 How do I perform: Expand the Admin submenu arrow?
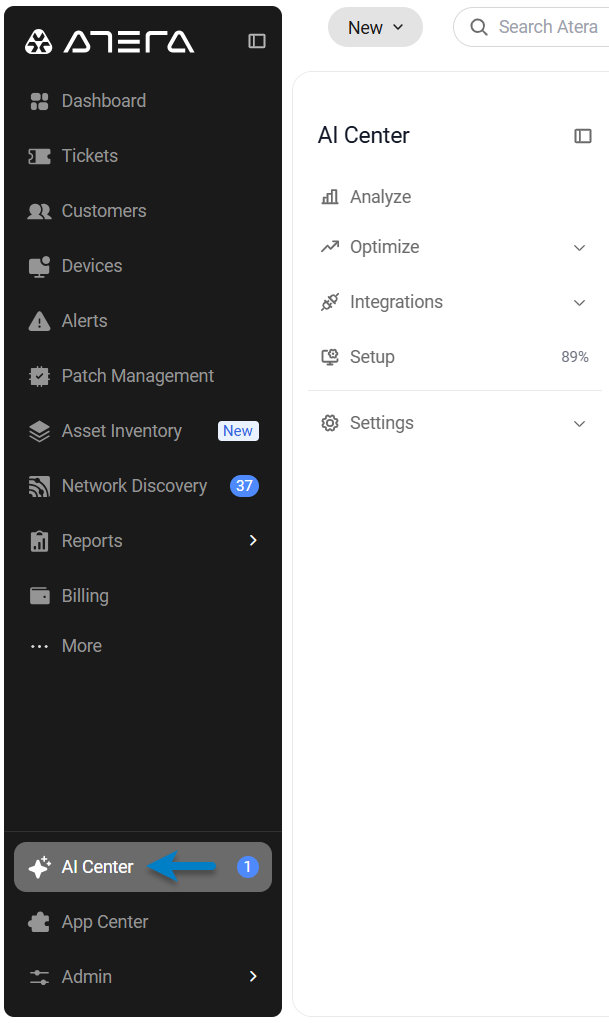click(253, 976)
